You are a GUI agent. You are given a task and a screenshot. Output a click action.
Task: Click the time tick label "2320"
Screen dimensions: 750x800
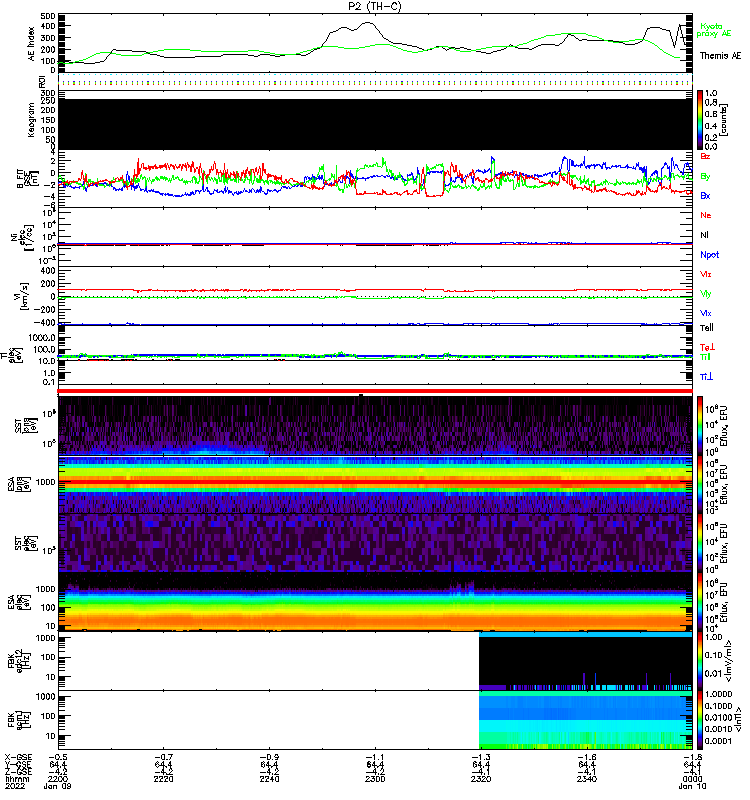481,779
